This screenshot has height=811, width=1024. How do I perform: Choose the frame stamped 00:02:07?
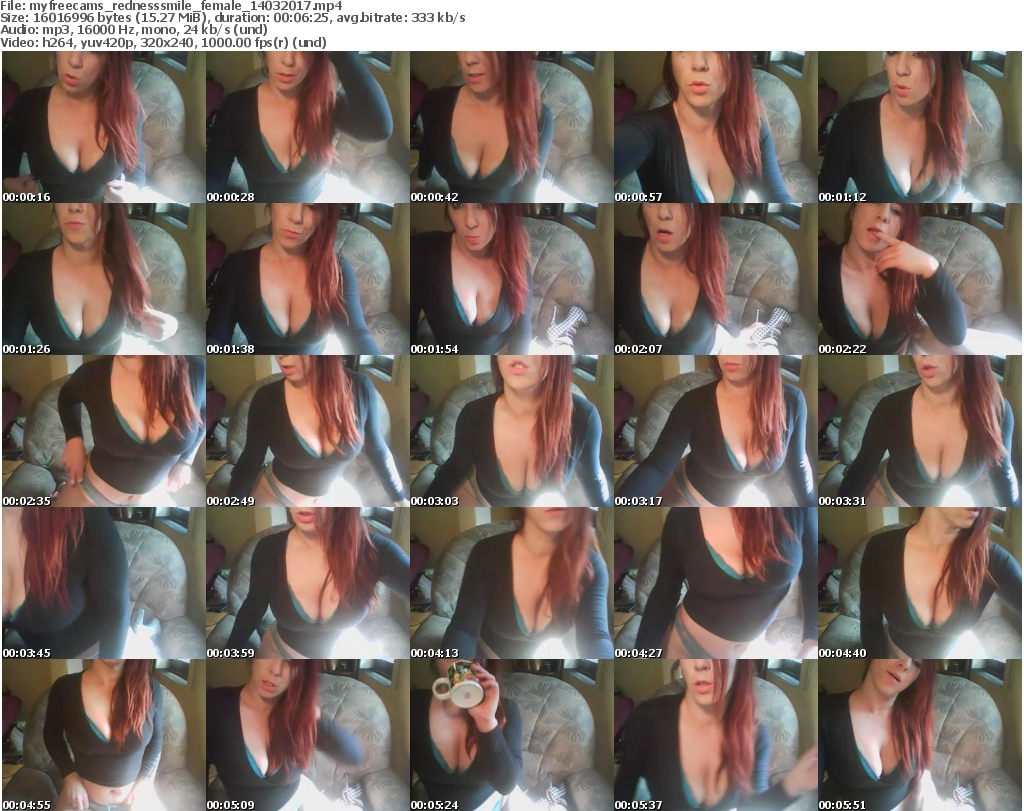tap(716, 279)
